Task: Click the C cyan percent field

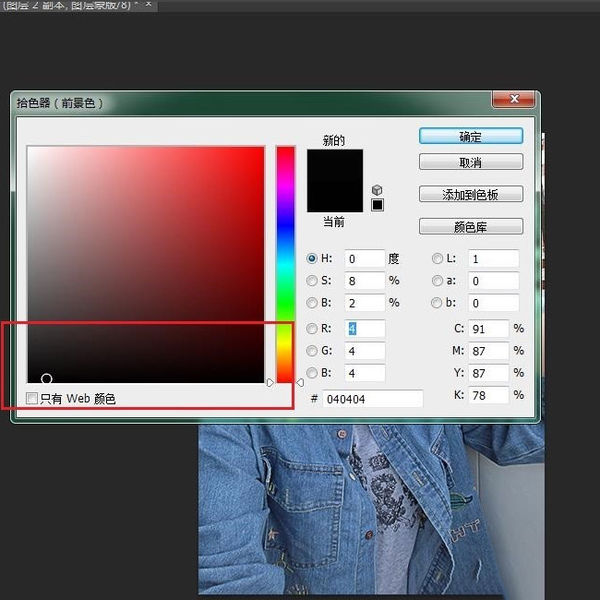Action: point(489,329)
